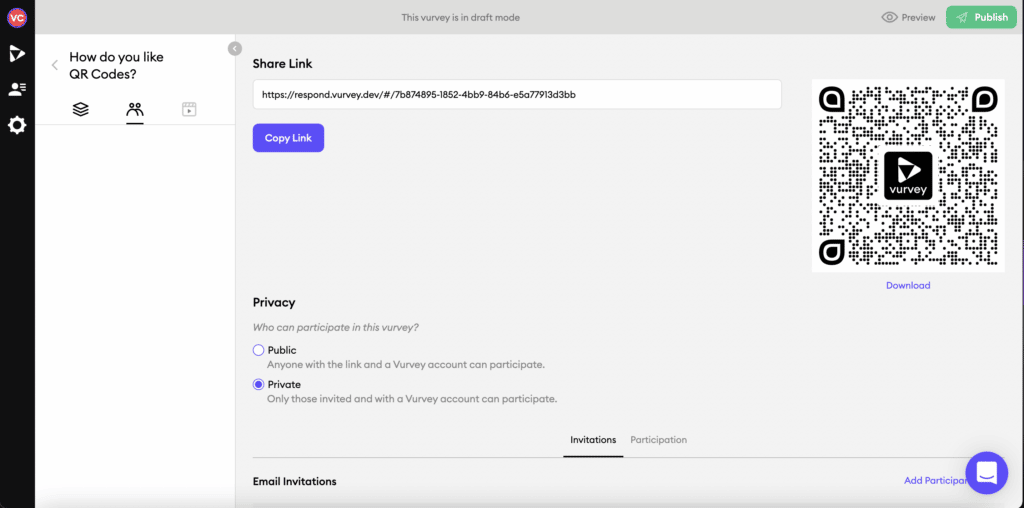Switch to the Invitations tab
Screen dimensions: 1024x508
pos(593,440)
